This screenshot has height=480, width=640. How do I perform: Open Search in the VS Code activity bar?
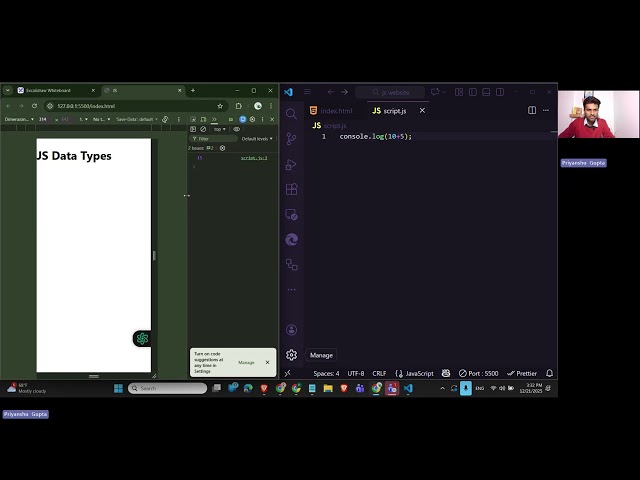[291, 113]
